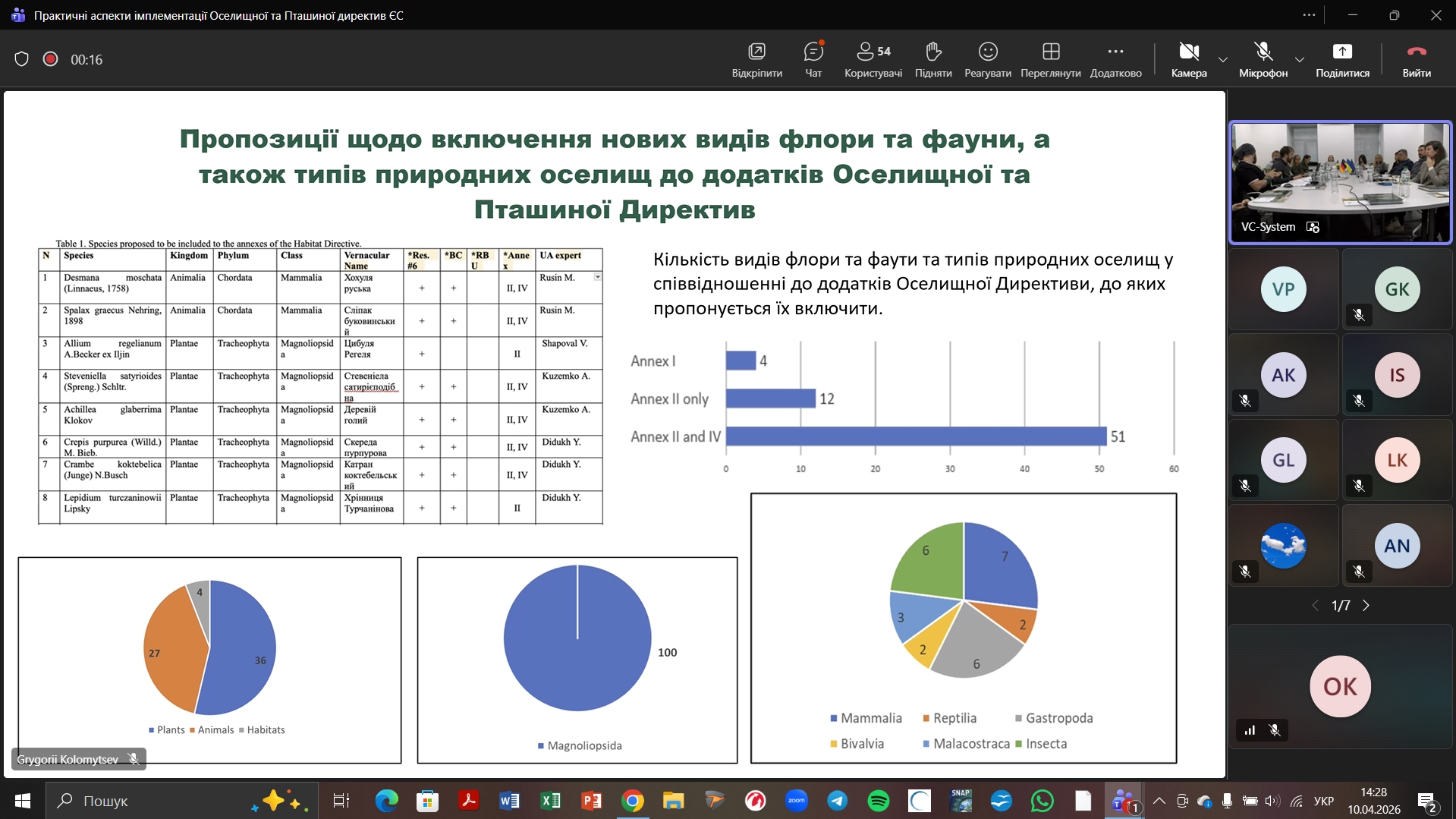Screen dimensions: 1456x819
Task: Open Telegram from the taskbar
Action: click(837, 801)
